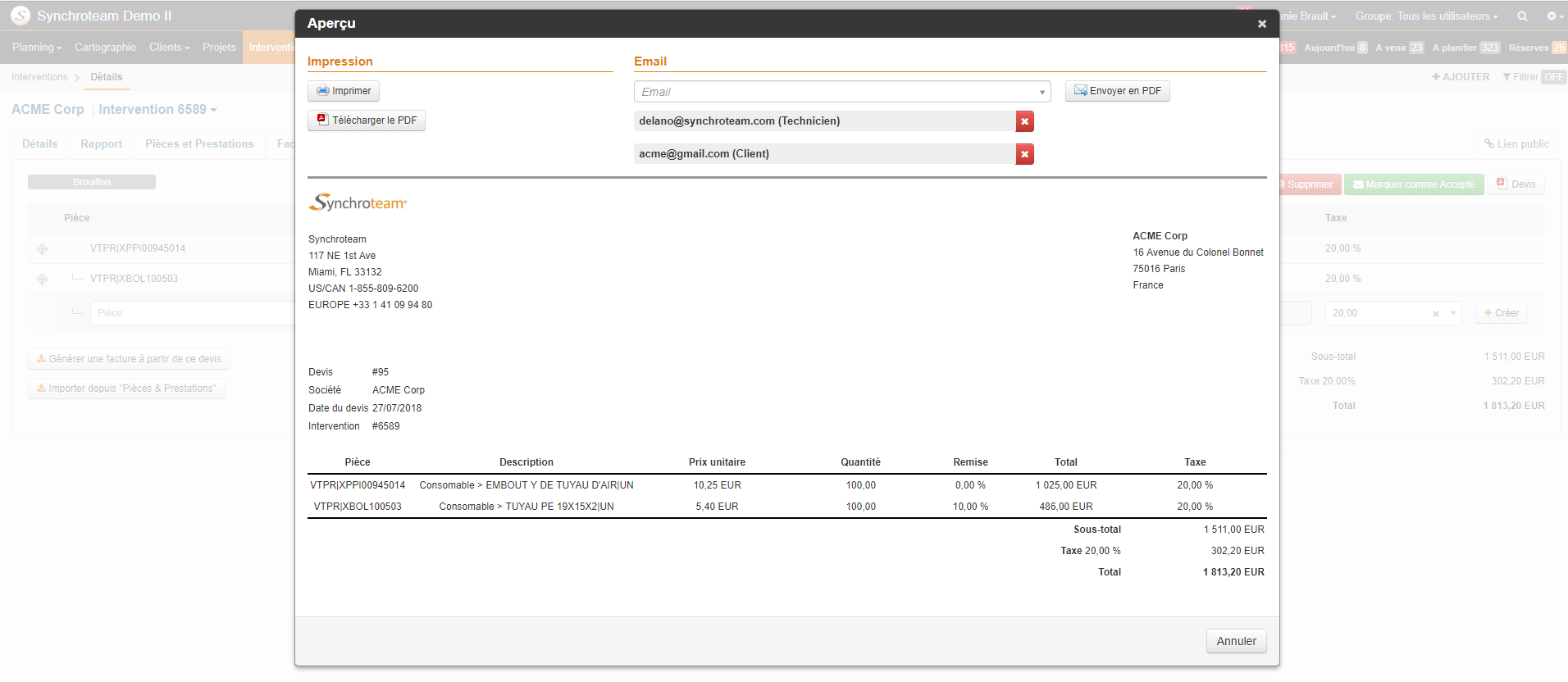Click the Pièce input field
The image size is (1568, 682).
pos(193,313)
